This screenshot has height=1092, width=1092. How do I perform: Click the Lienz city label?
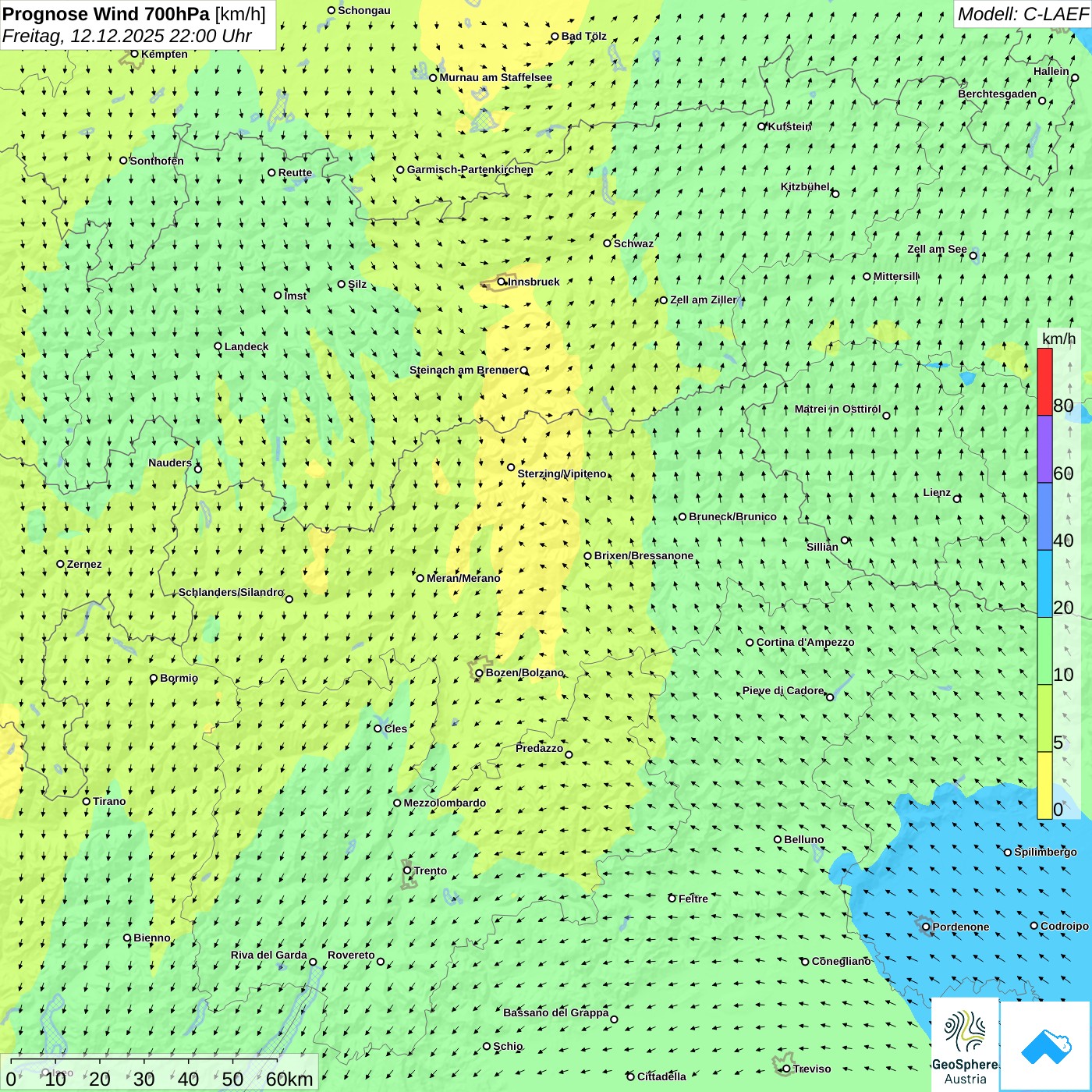[x=937, y=493]
